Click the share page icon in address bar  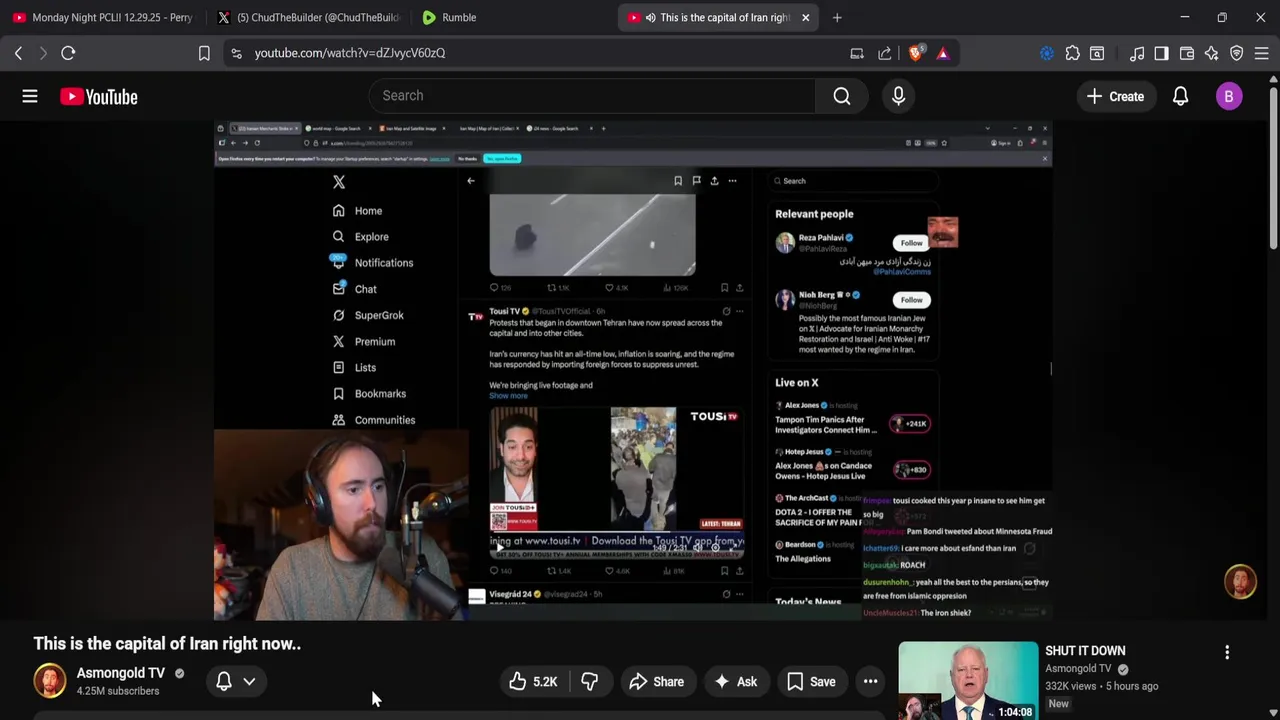click(885, 53)
